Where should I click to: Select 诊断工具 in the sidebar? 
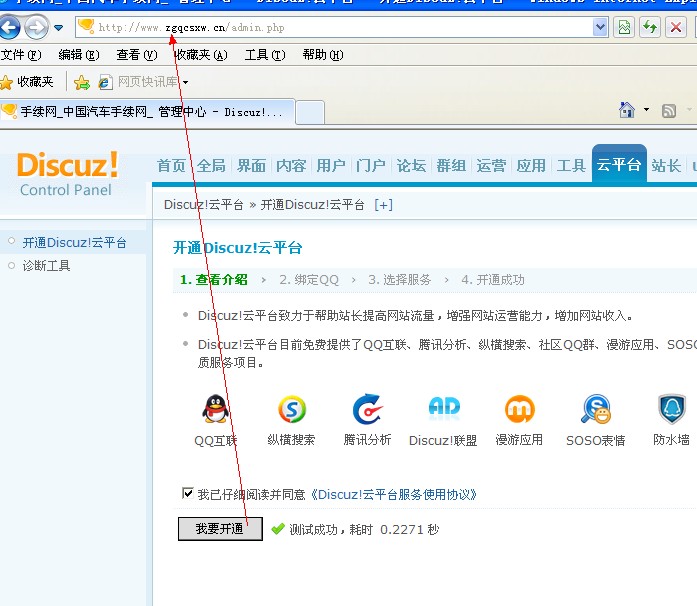[46, 266]
